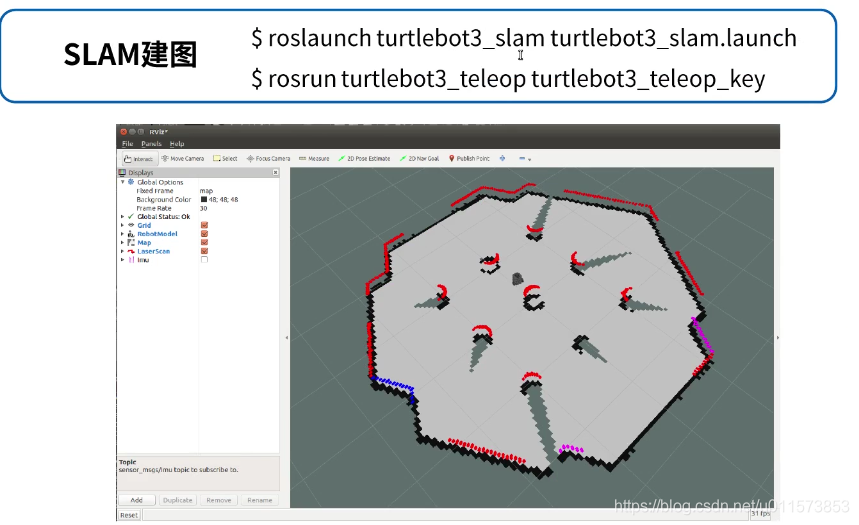
Task: Click the Displays panel title bar
Action: point(198,173)
